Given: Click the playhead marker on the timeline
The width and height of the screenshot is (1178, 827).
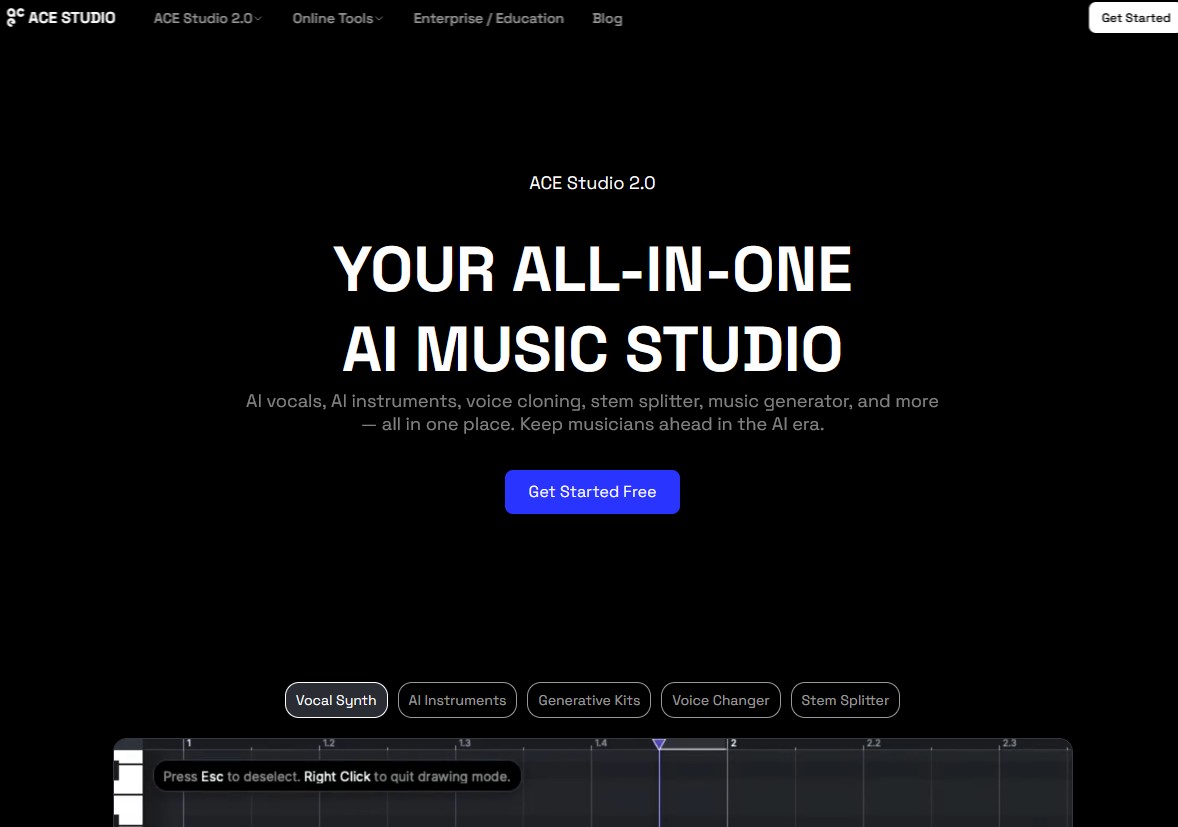Looking at the screenshot, I should pos(659,744).
